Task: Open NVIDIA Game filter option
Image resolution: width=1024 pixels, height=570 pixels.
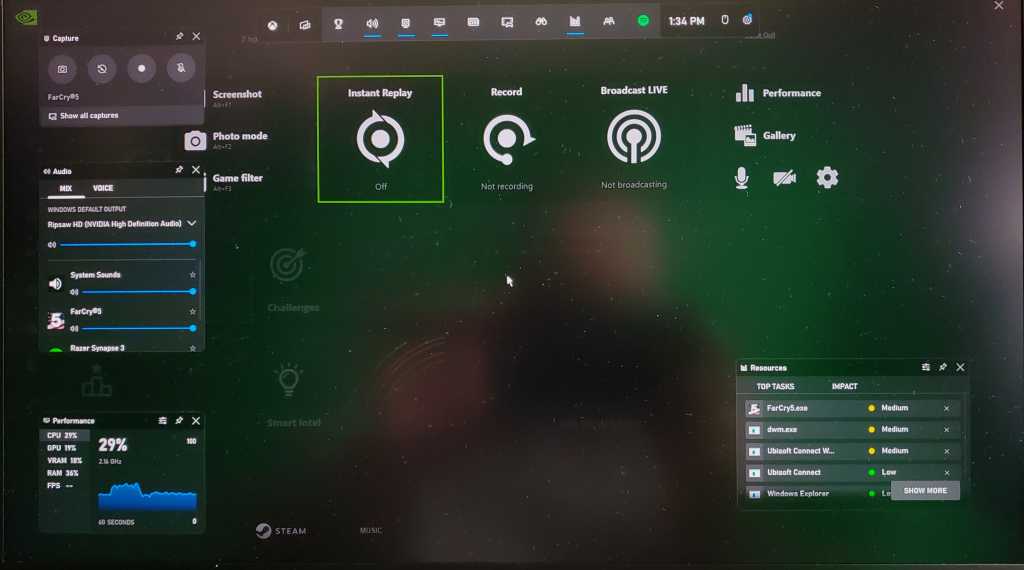Action: [x=238, y=178]
